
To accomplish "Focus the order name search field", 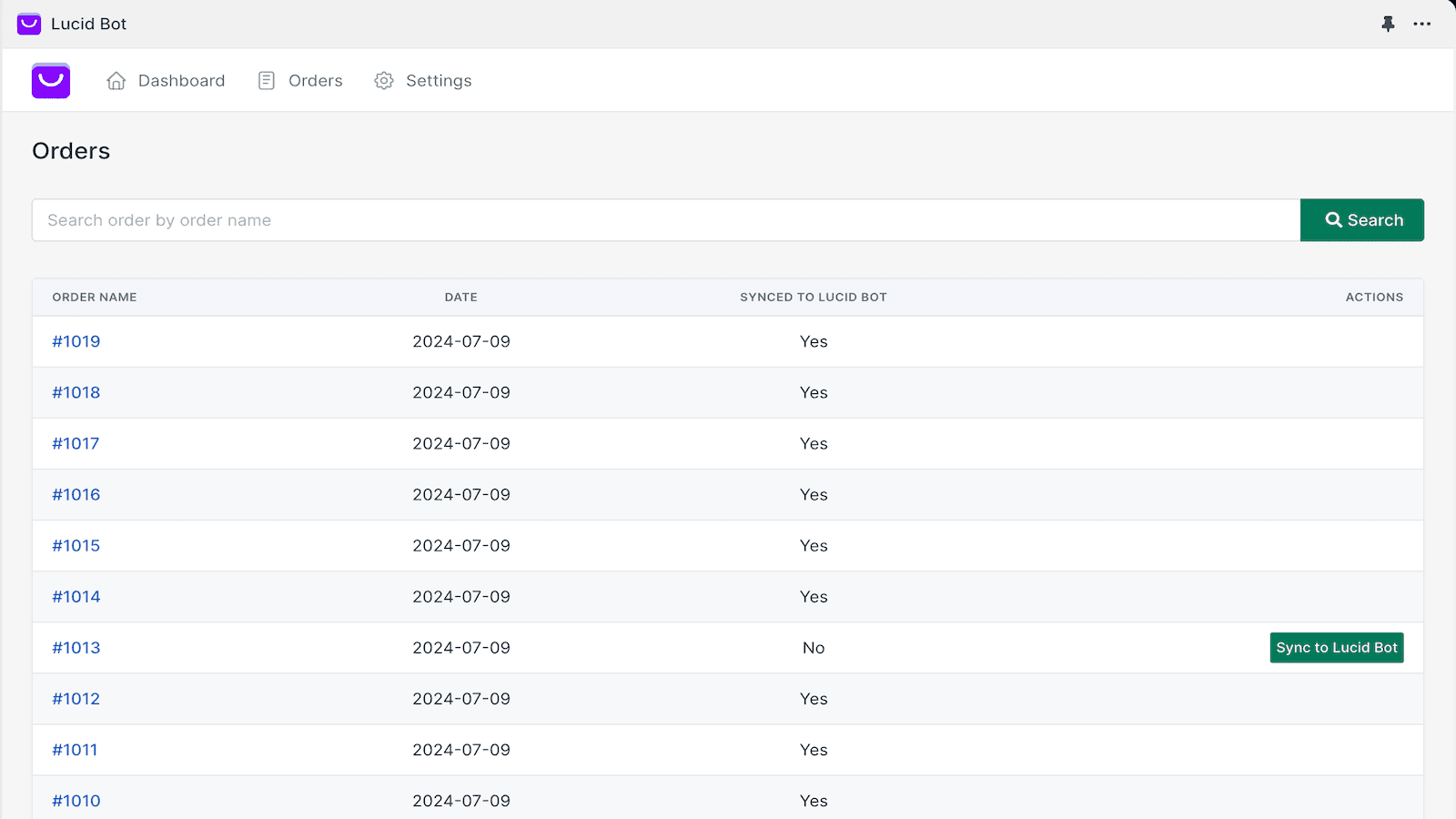I will (665, 220).
